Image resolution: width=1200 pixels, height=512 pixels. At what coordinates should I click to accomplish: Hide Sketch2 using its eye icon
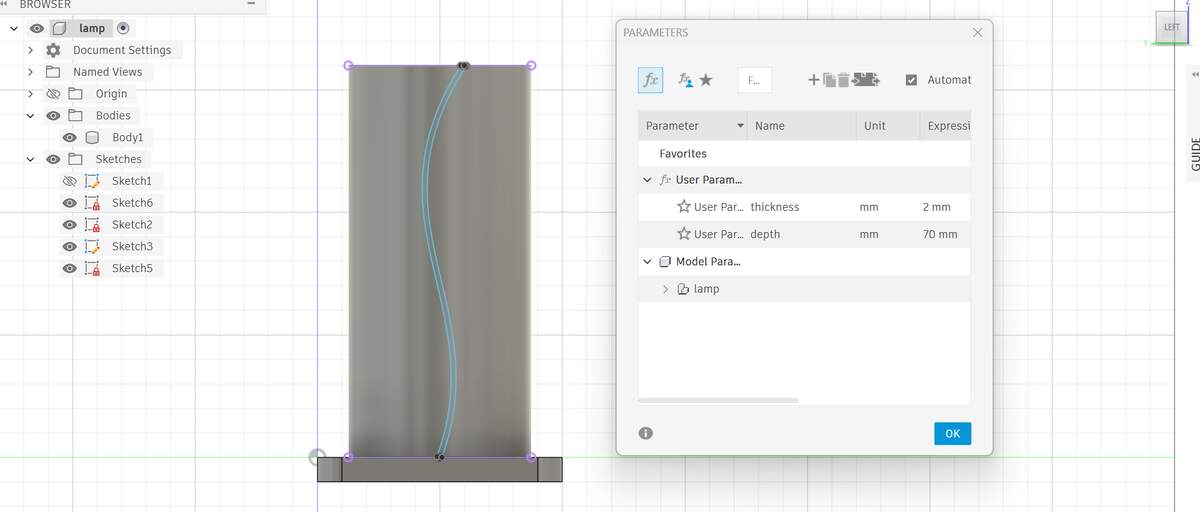(70, 225)
